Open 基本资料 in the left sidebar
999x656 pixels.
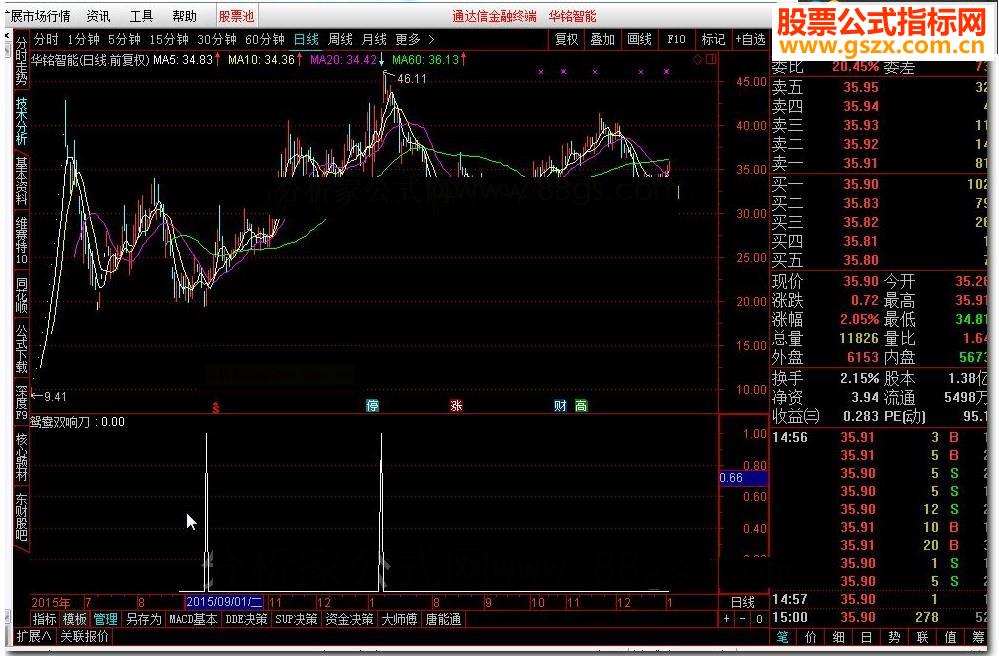21,180
